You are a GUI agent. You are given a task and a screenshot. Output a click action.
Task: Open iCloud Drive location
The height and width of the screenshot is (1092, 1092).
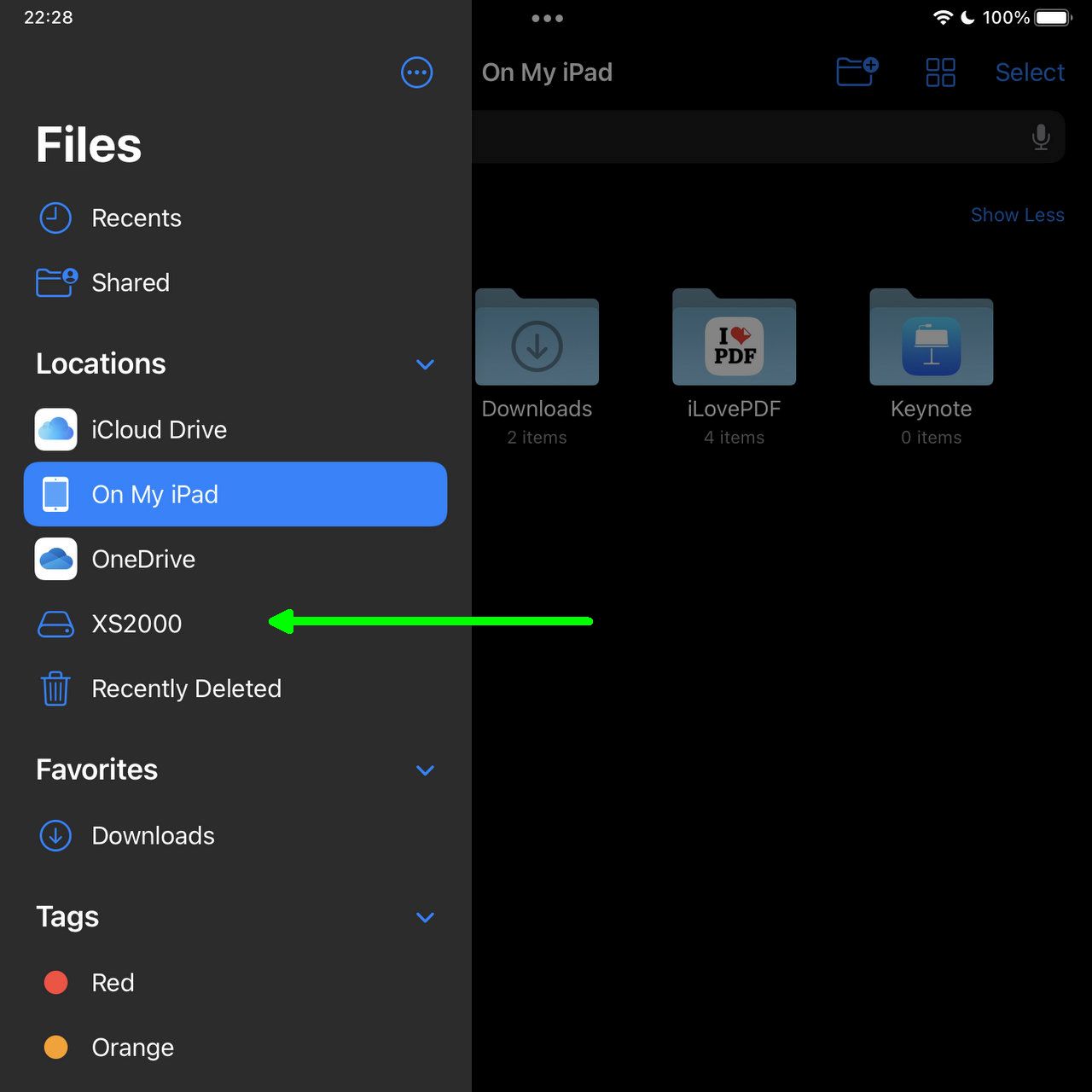[235, 429]
